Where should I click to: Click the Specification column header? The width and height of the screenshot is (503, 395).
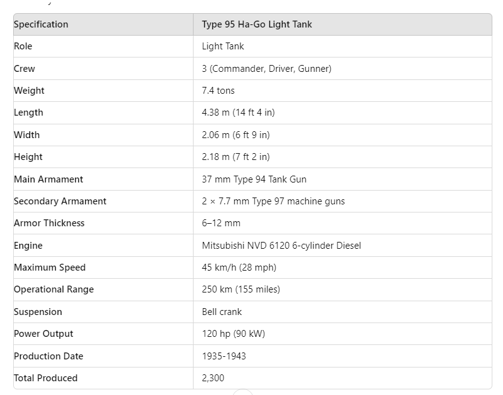point(41,24)
